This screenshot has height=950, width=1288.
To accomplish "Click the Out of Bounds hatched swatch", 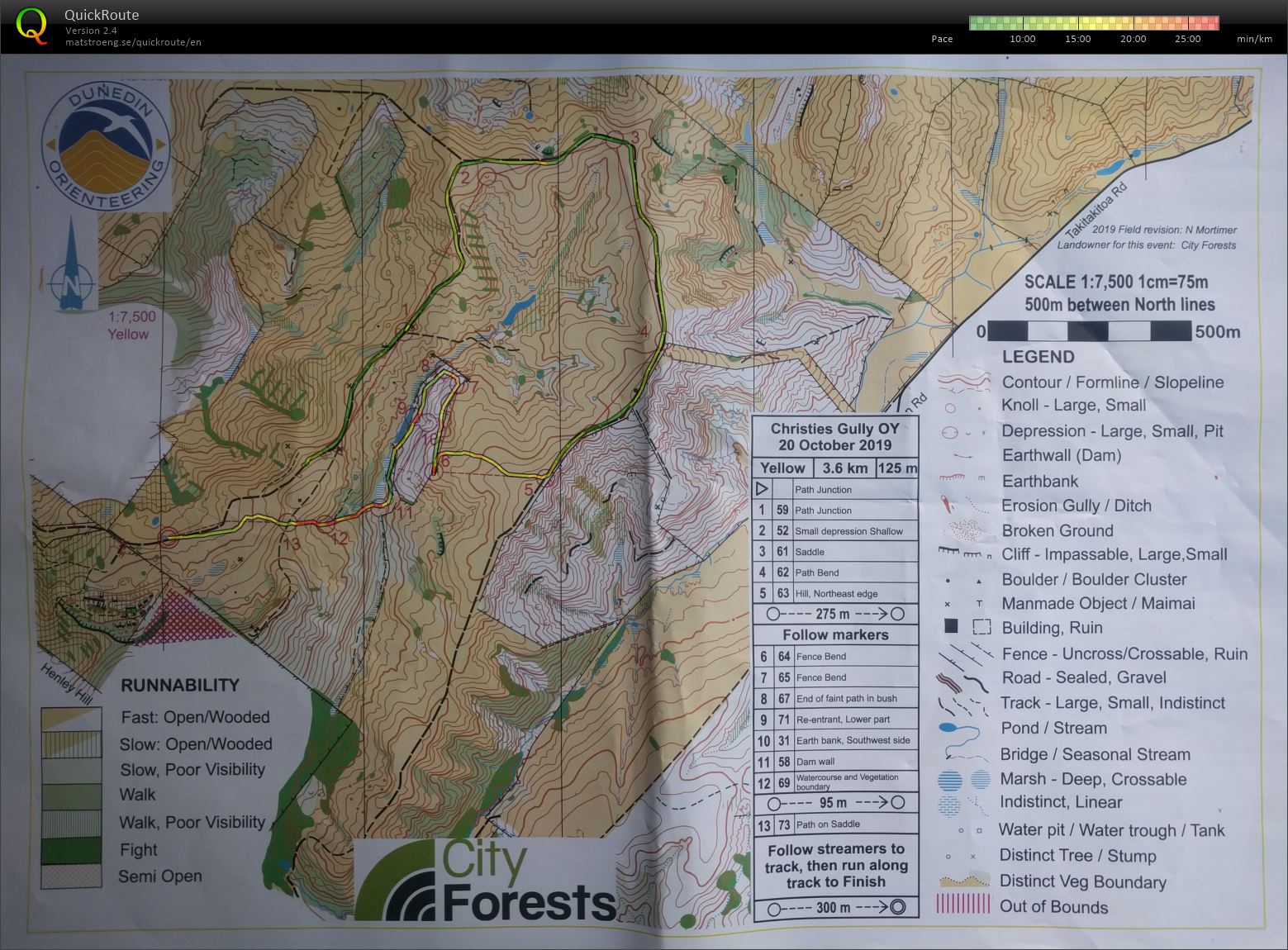I will 963,905.
